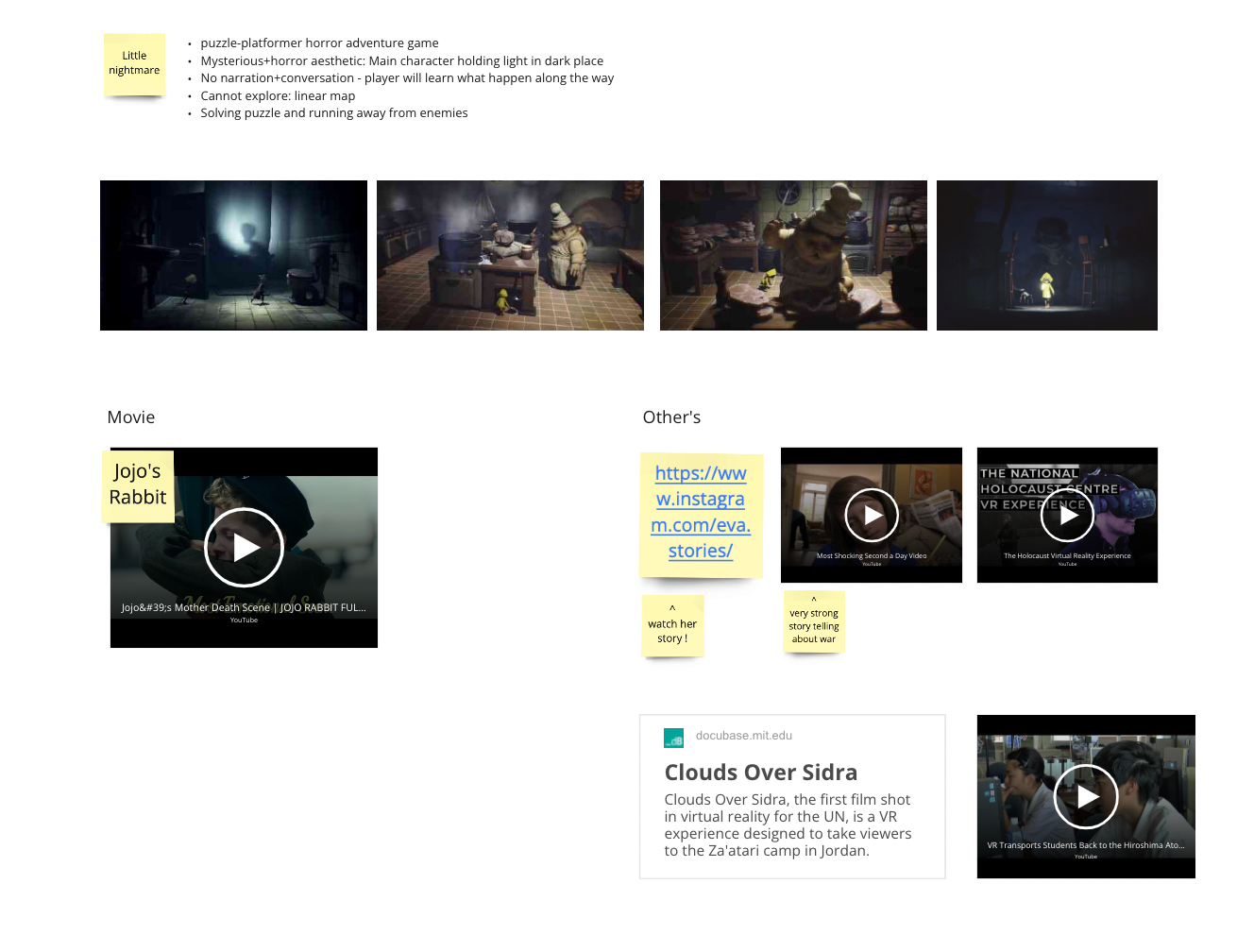Play the Holocaust Virtual Reality Experience video
1254x952 pixels.
[x=1067, y=515]
